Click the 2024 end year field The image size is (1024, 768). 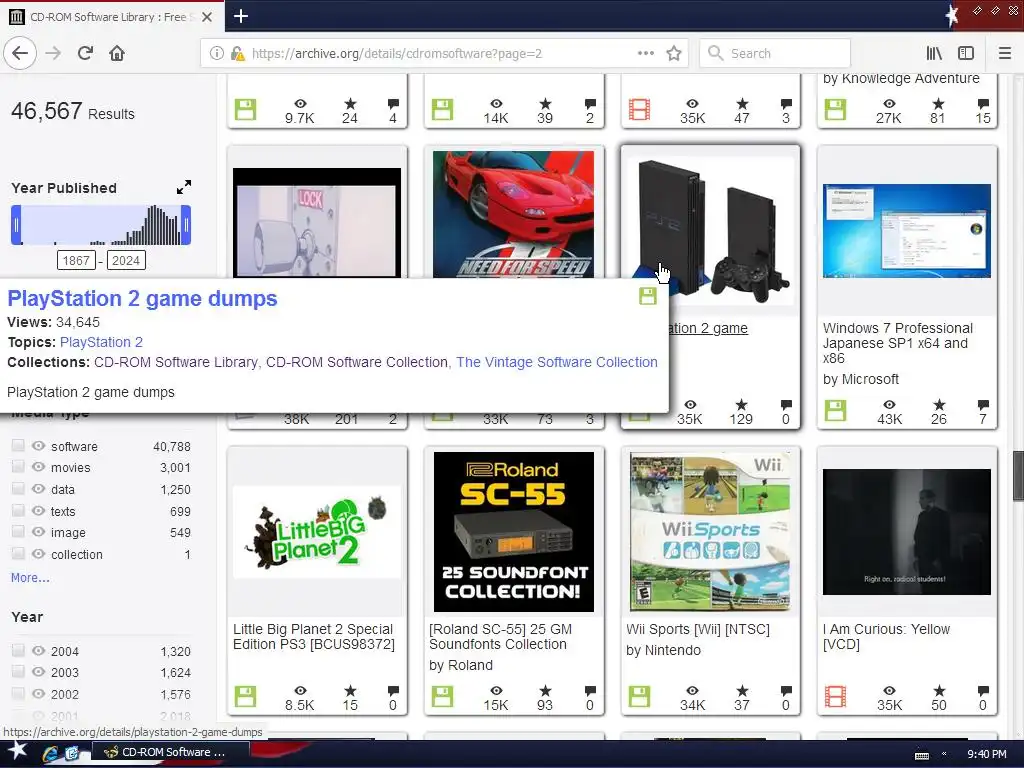point(126,261)
